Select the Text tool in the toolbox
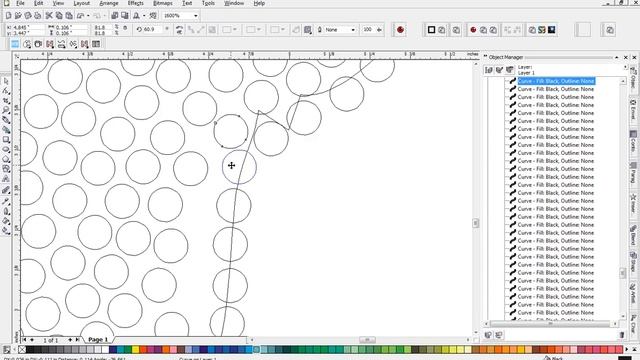Viewport: 640px width, 360px height. pos(6,179)
